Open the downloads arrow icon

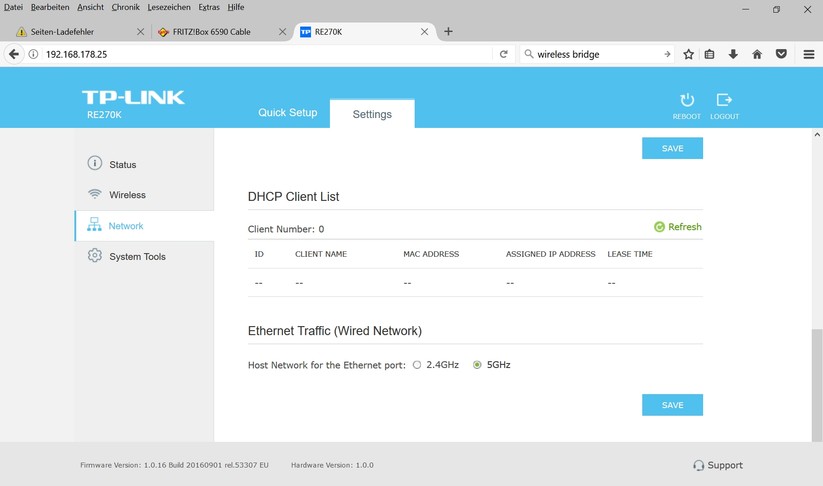tap(733, 54)
